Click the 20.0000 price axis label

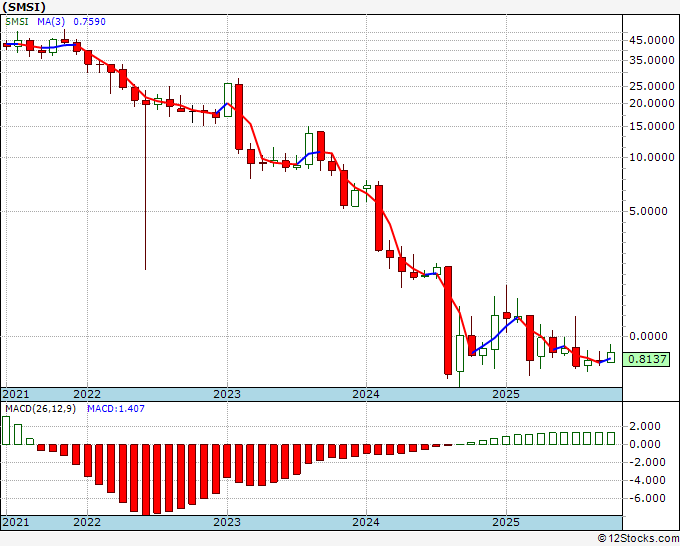coord(652,103)
